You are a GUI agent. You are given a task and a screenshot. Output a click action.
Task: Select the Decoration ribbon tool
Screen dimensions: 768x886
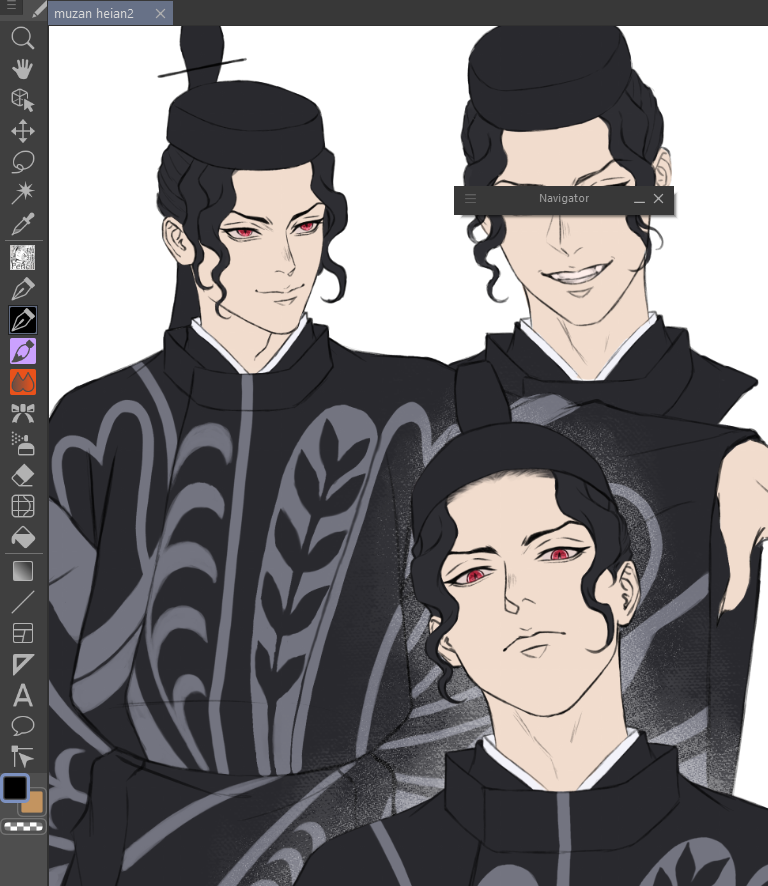[23, 413]
